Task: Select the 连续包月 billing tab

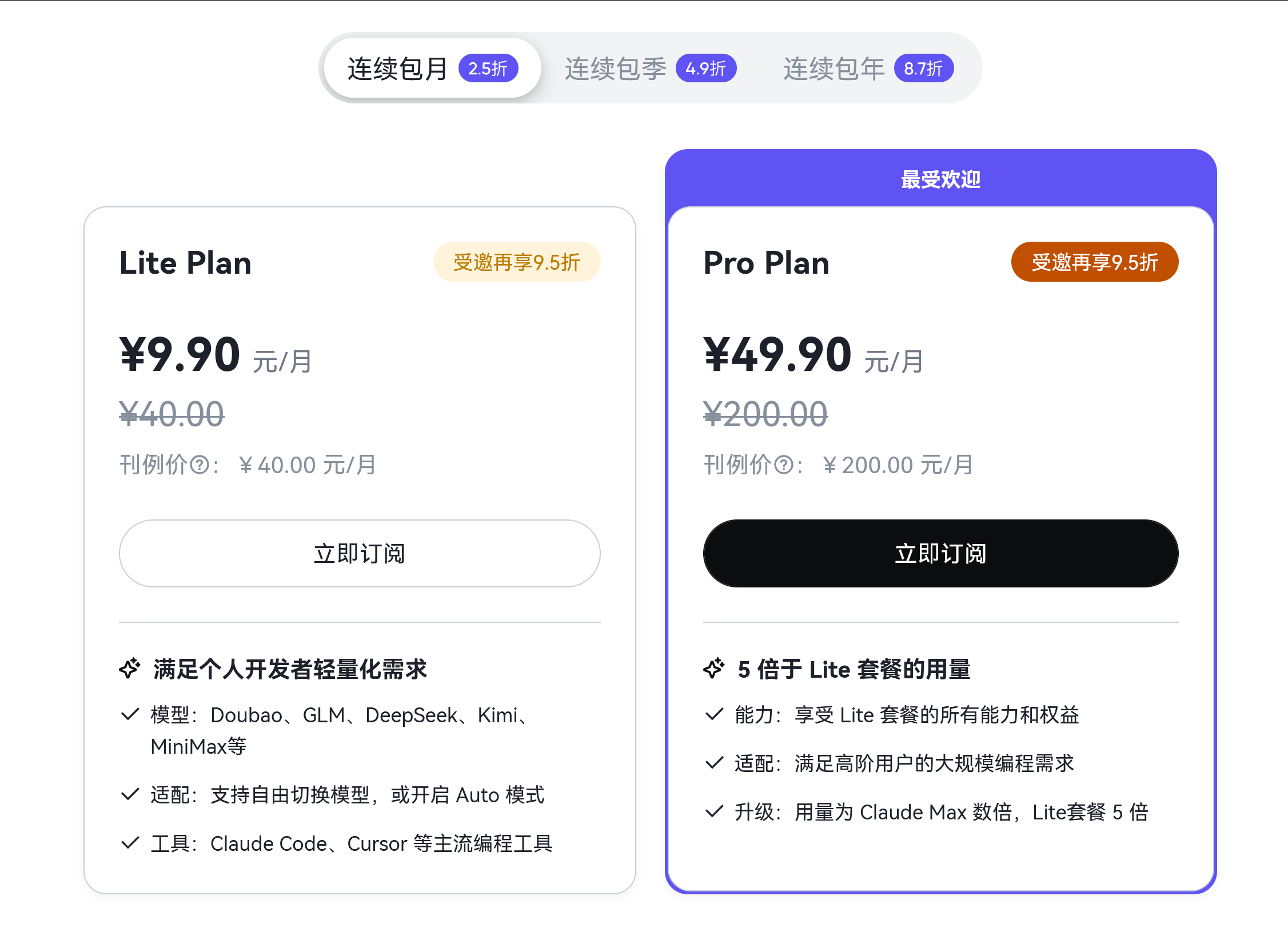Action: (x=432, y=68)
